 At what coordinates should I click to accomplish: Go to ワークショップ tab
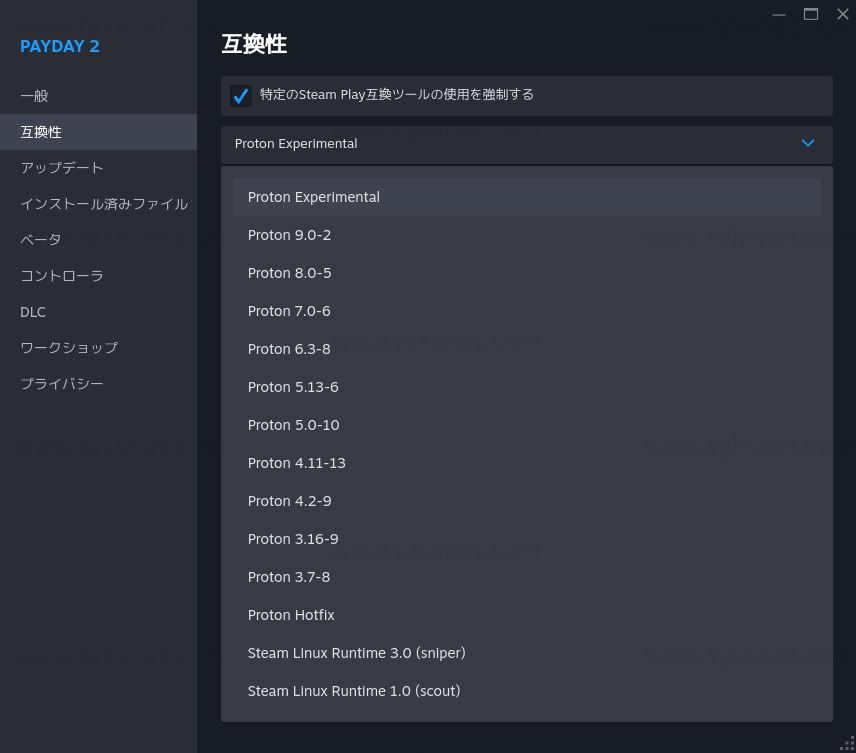(x=98, y=348)
